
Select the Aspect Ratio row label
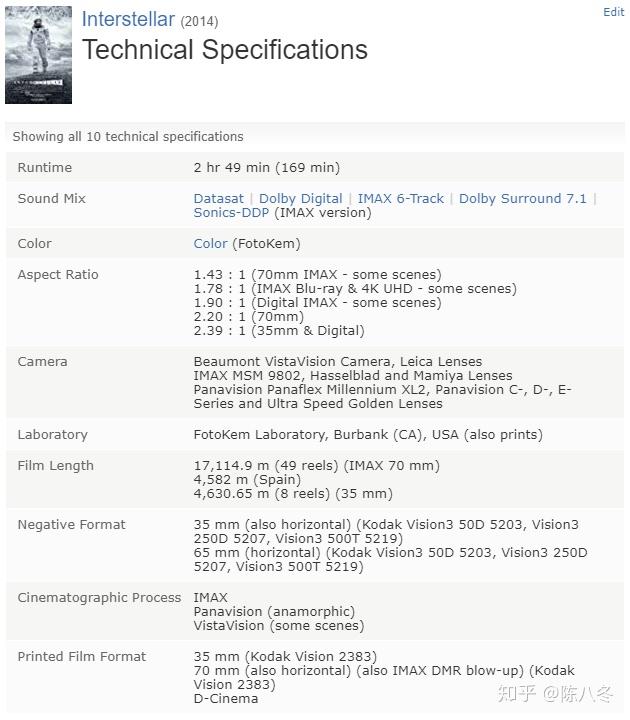pos(58,274)
